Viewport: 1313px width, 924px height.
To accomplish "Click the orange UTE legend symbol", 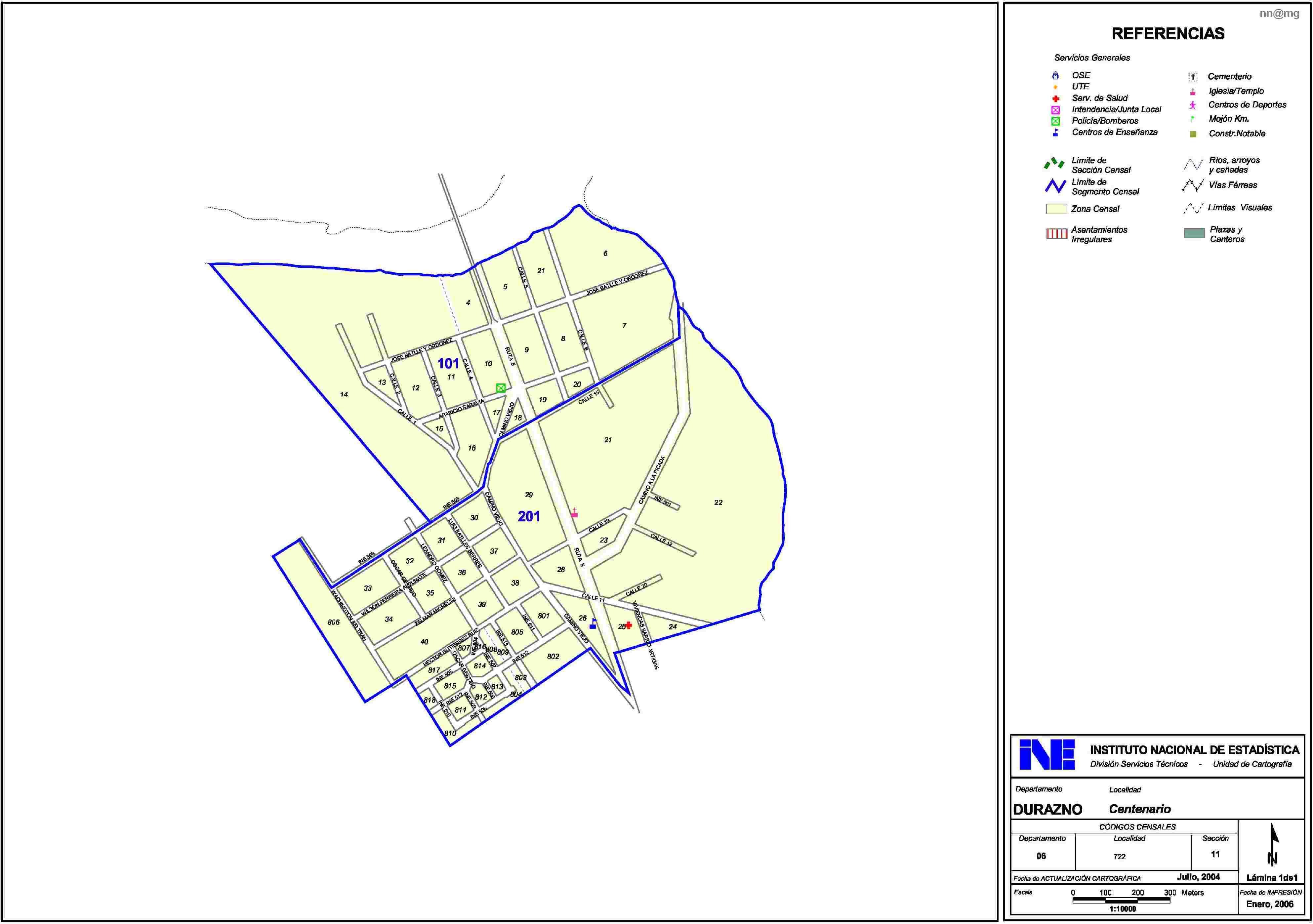I will [x=1056, y=87].
